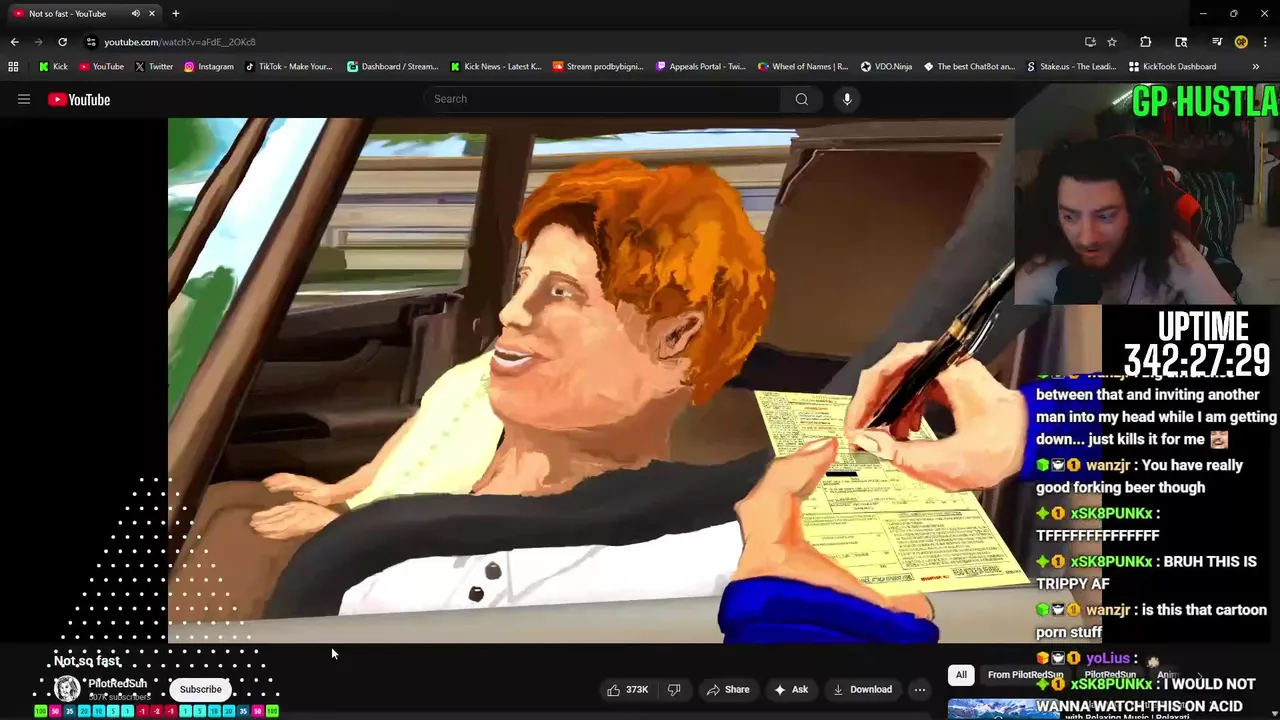Go back in browser history
Screen dimensions: 1280x720
coord(14,42)
